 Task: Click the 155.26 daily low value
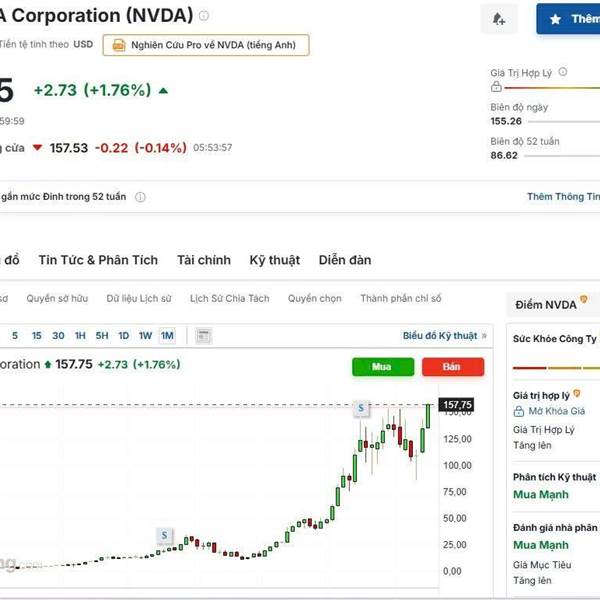point(506,121)
